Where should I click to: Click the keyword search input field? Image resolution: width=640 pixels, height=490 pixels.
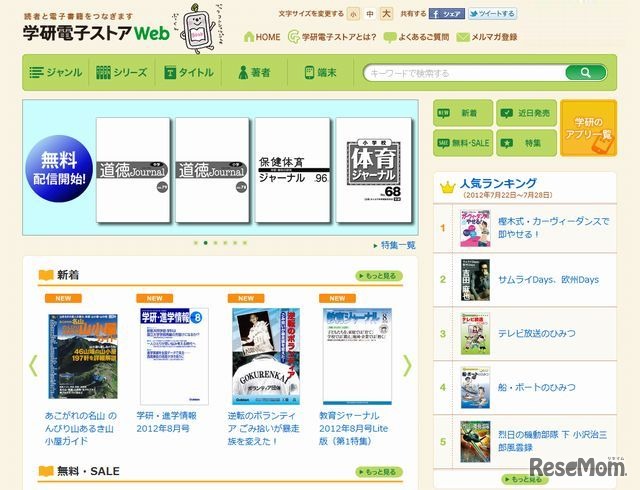click(x=464, y=73)
